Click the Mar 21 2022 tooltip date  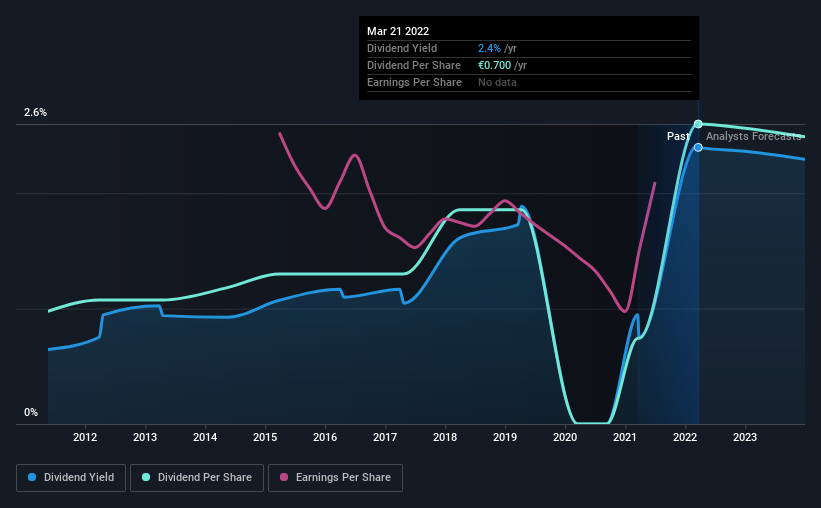point(398,31)
